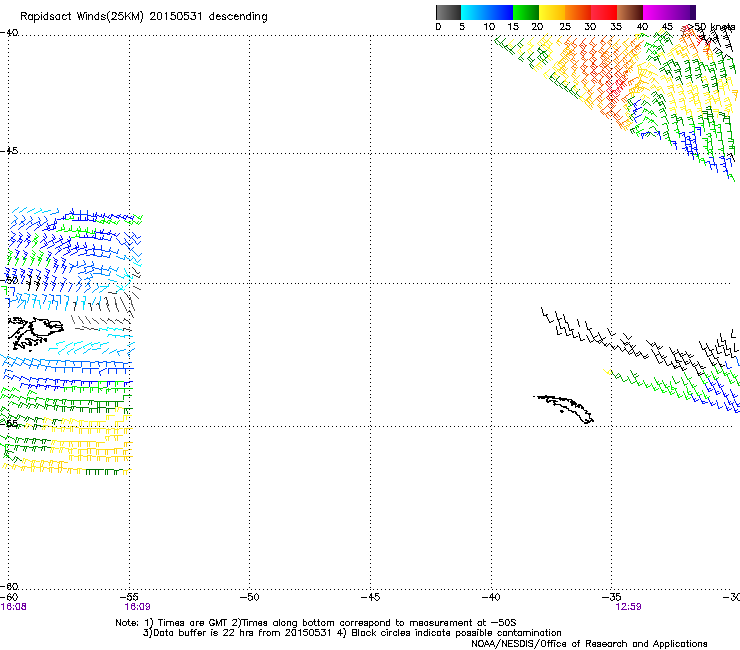This screenshot has width=740, height=650.
Task: Click the legend tick label '40'
Action: click(x=642, y=27)
